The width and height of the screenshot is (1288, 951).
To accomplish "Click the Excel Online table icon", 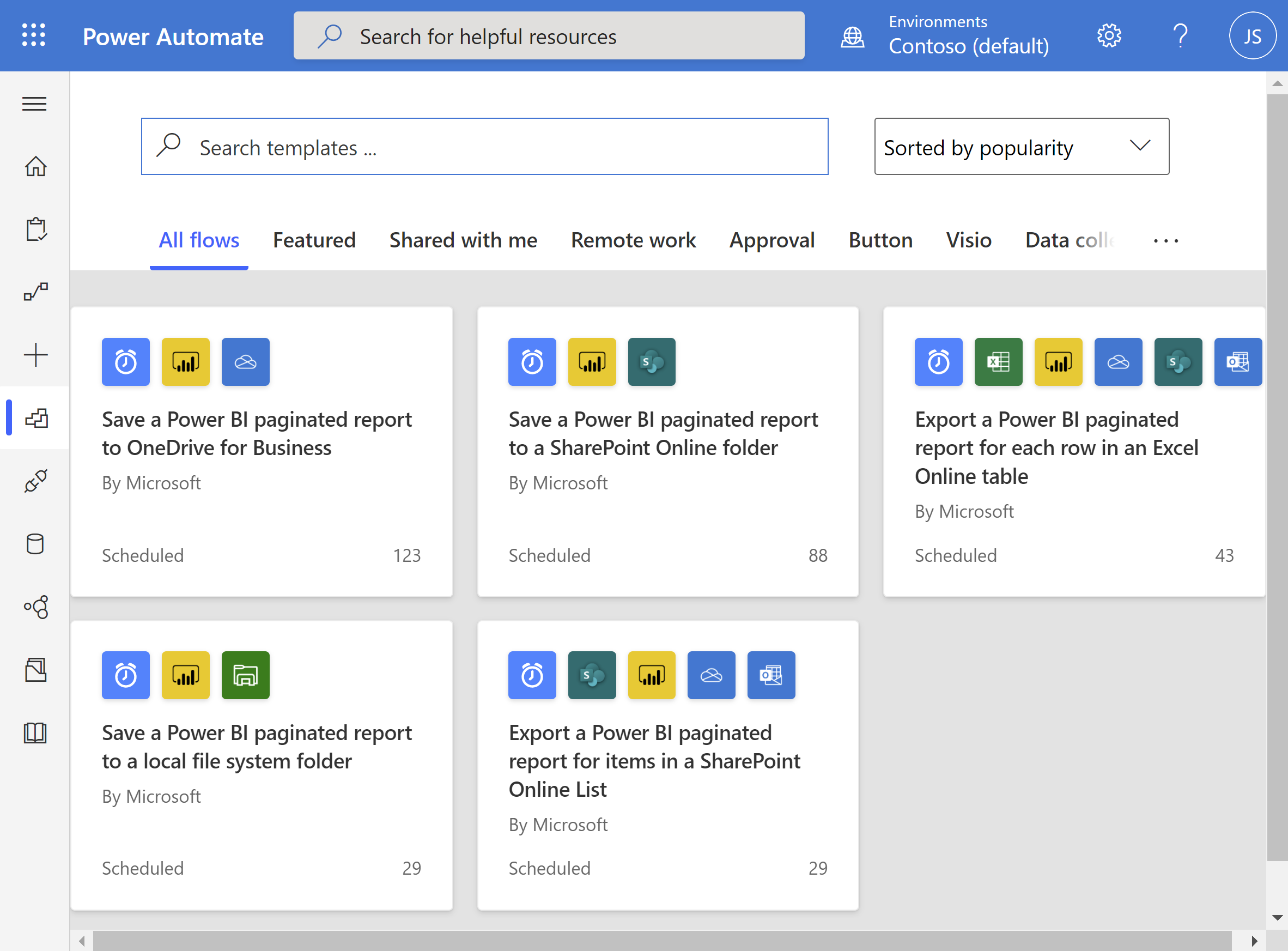I will point(997,361).
